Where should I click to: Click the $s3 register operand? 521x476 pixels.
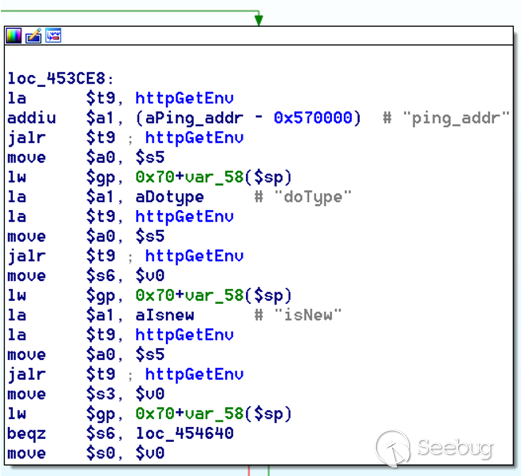click(x=101, y=394)
